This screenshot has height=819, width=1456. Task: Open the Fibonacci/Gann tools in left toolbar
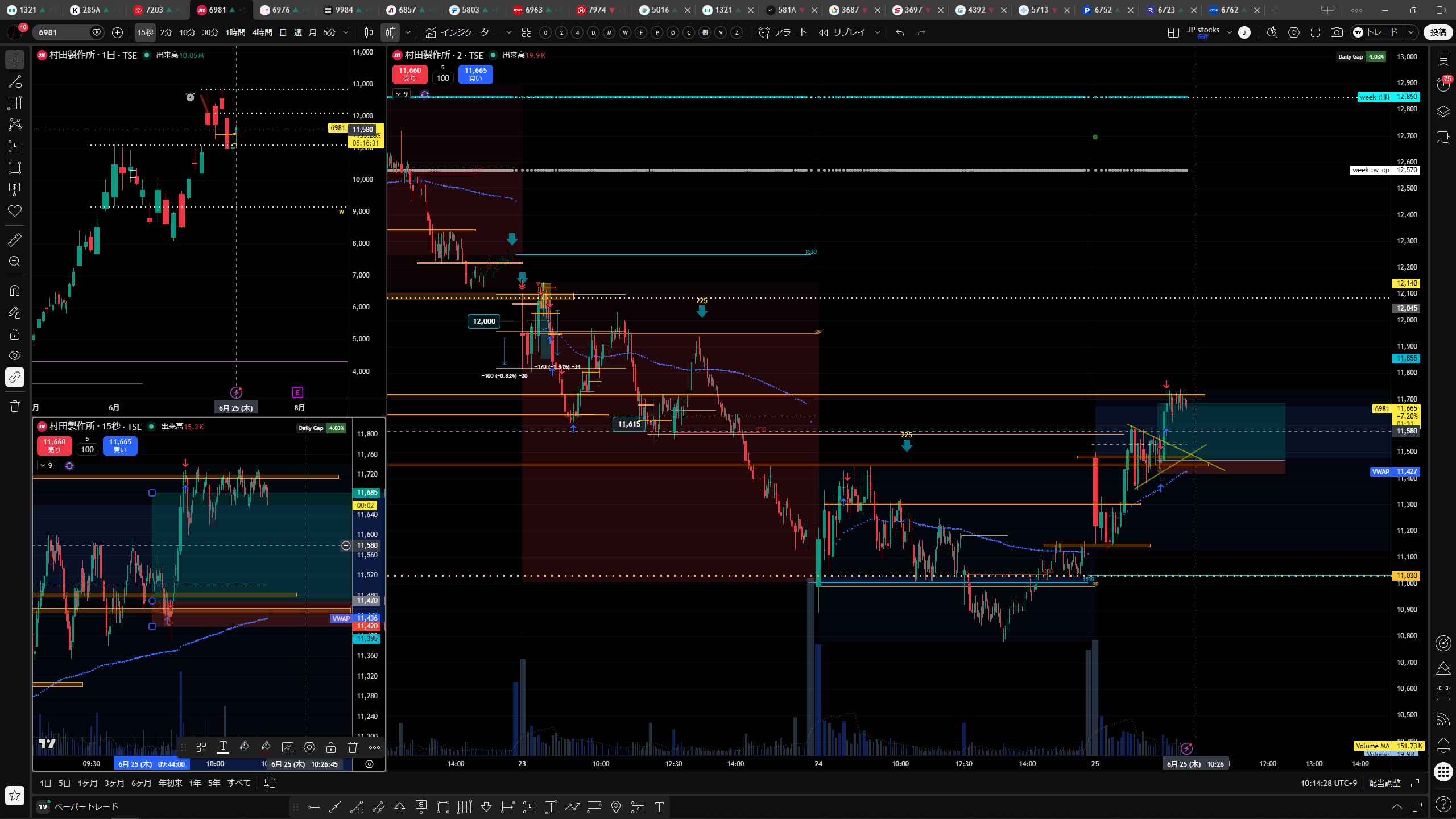(x=15, y=103)
